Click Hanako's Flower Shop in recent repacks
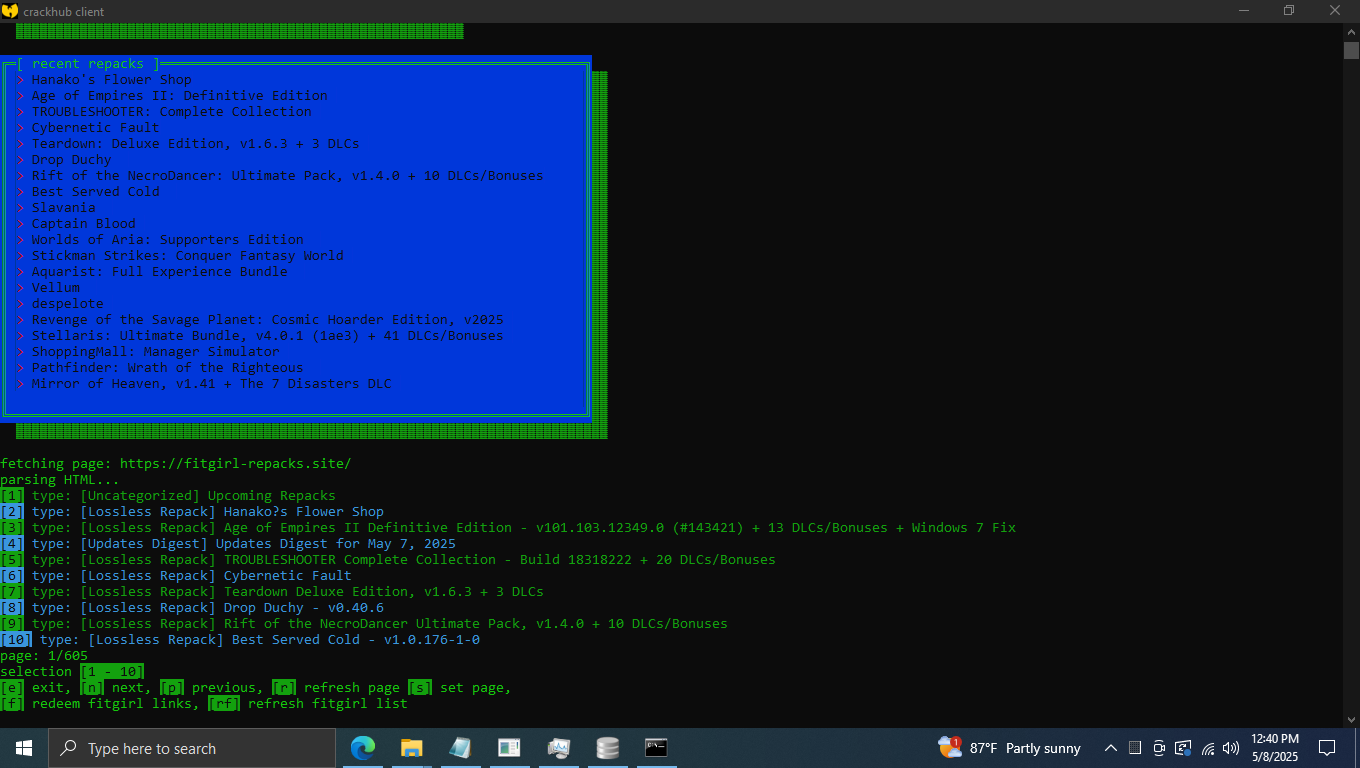The height and width of the screenshot is (768, 1360). click(x=111, y=79)
